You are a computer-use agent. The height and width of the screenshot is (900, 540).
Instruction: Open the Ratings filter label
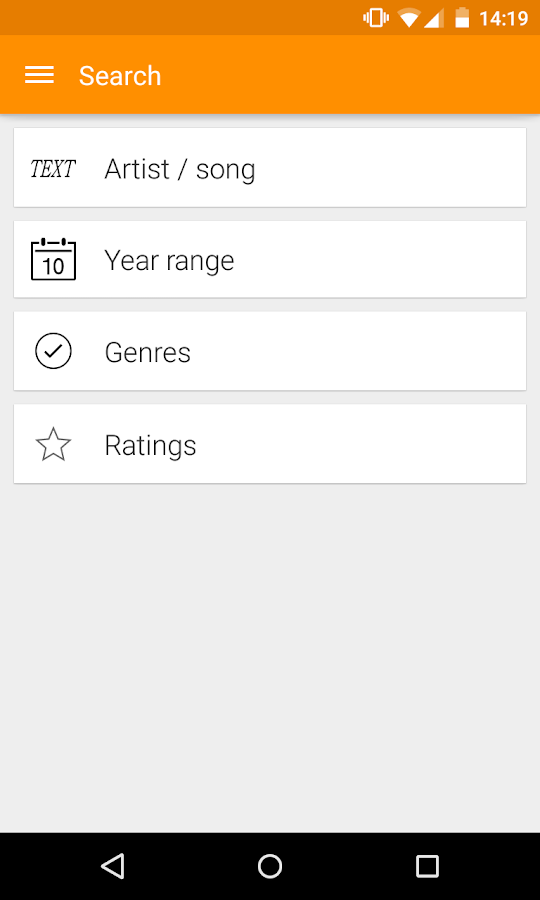pyautogui.click(x=150, y=445)
